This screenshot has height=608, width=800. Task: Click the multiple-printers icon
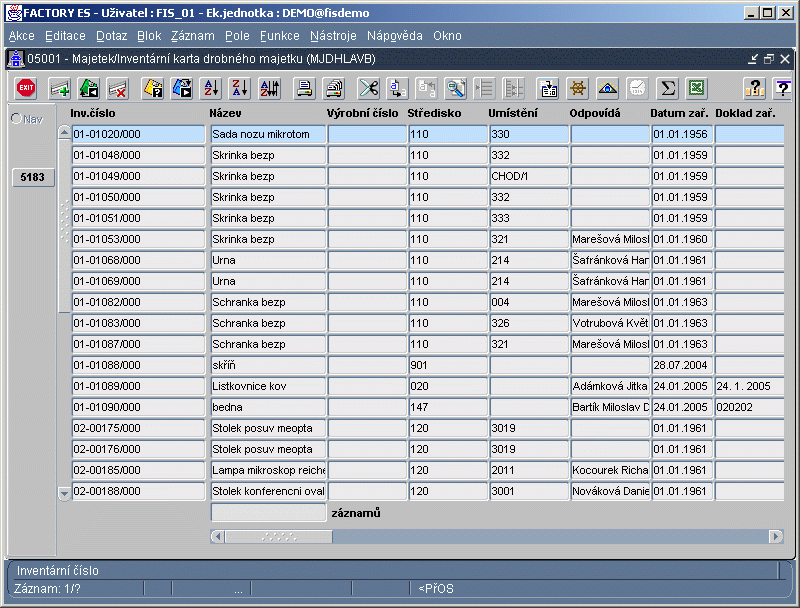click(x=334, y=89)
